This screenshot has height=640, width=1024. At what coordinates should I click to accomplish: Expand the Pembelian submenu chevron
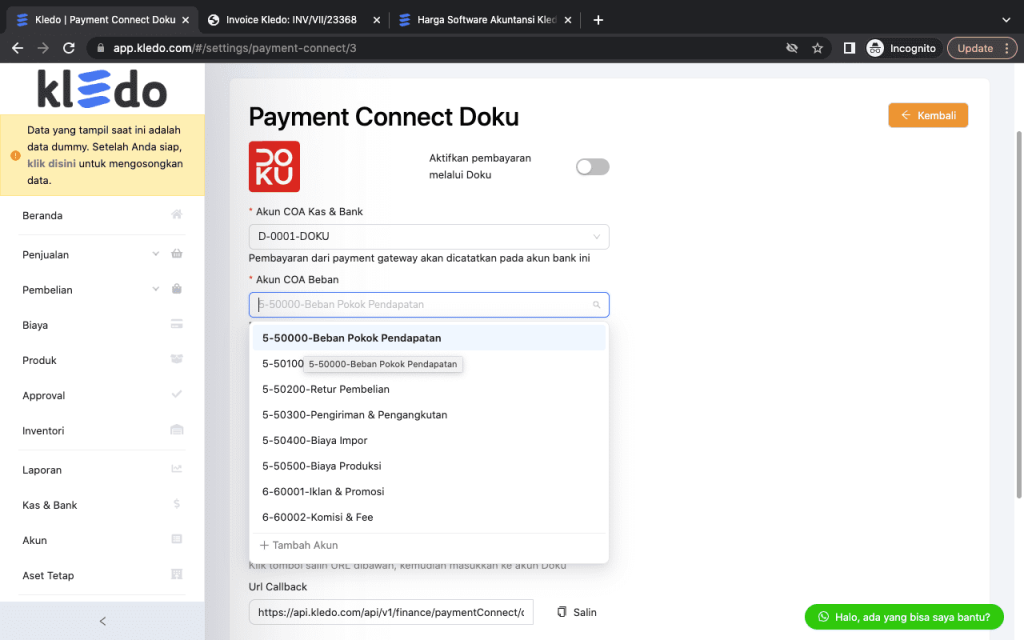pyautogui.click(x=155, y=289)
